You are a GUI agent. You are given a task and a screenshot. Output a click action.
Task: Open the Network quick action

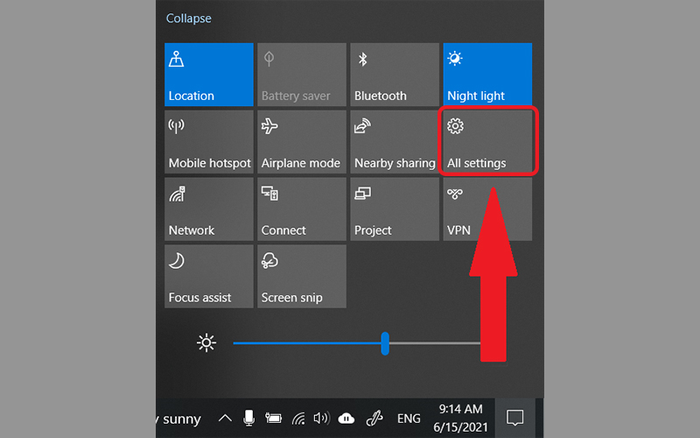click(208, 209)
